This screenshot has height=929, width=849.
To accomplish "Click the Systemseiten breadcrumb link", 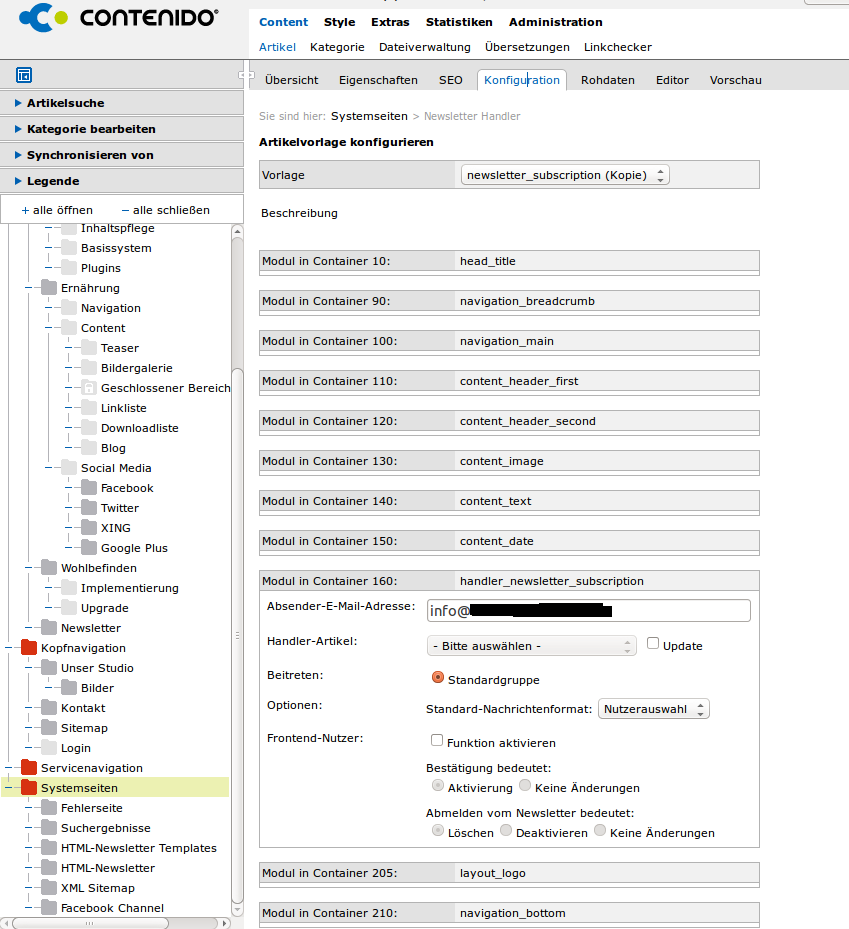I will coord(369,116).
